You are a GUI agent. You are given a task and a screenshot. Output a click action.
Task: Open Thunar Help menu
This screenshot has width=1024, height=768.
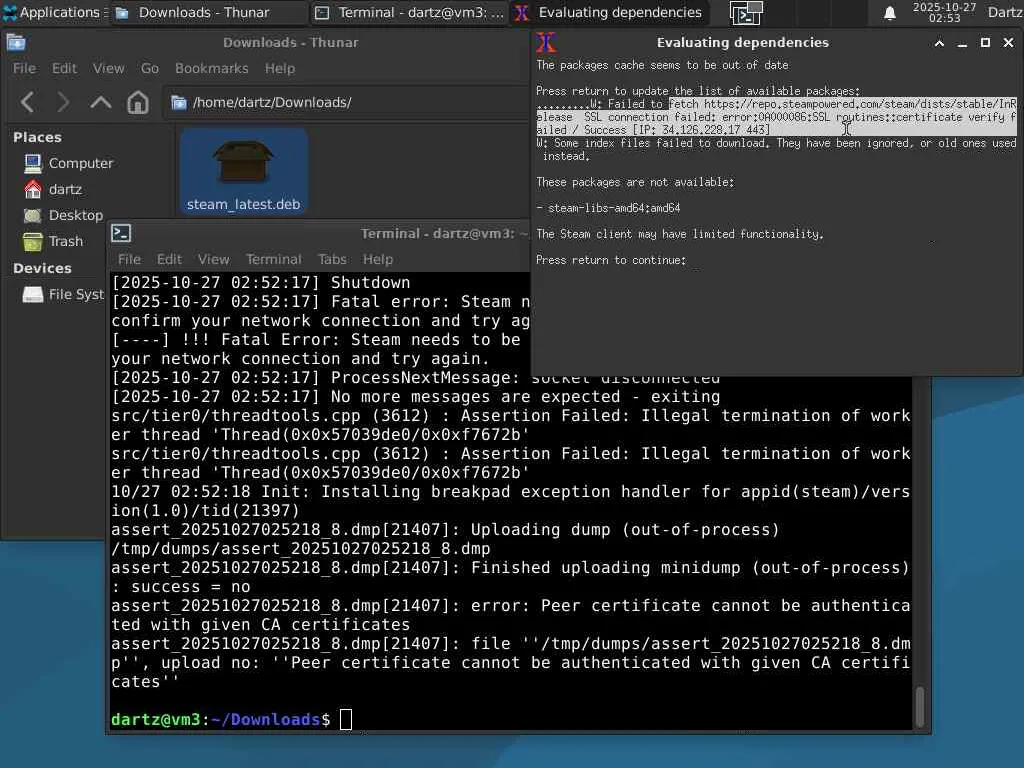pyautogui.click(x=280, y=68)
